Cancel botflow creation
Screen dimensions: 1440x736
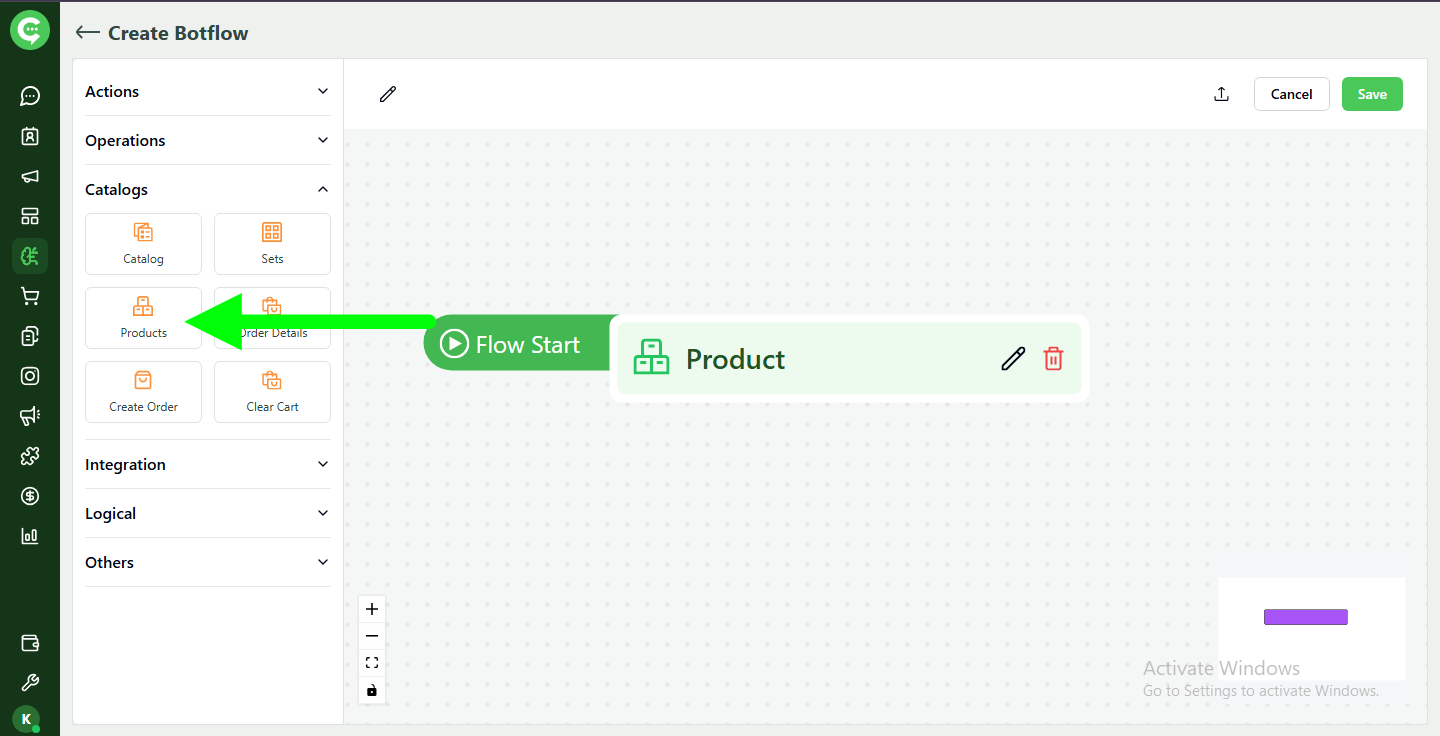click(x=1291, y=93)
